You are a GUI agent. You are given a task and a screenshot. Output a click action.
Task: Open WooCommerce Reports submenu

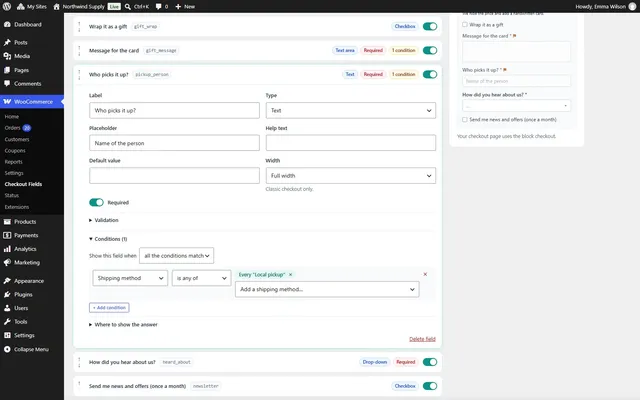[13, 162]
